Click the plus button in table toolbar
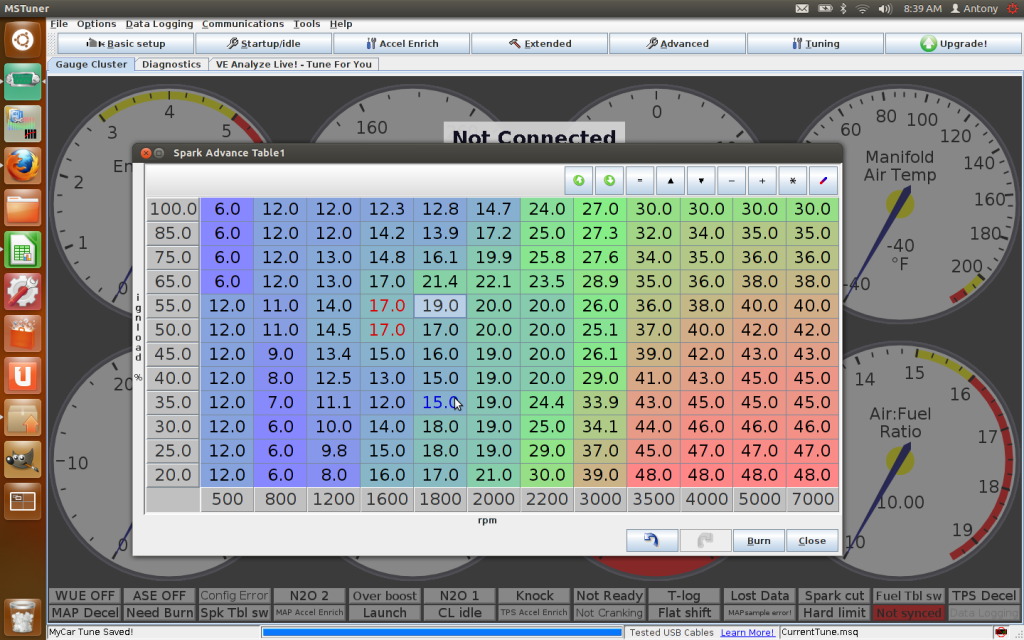Viewport: 1024px width, 640px height. coord(762,181)
